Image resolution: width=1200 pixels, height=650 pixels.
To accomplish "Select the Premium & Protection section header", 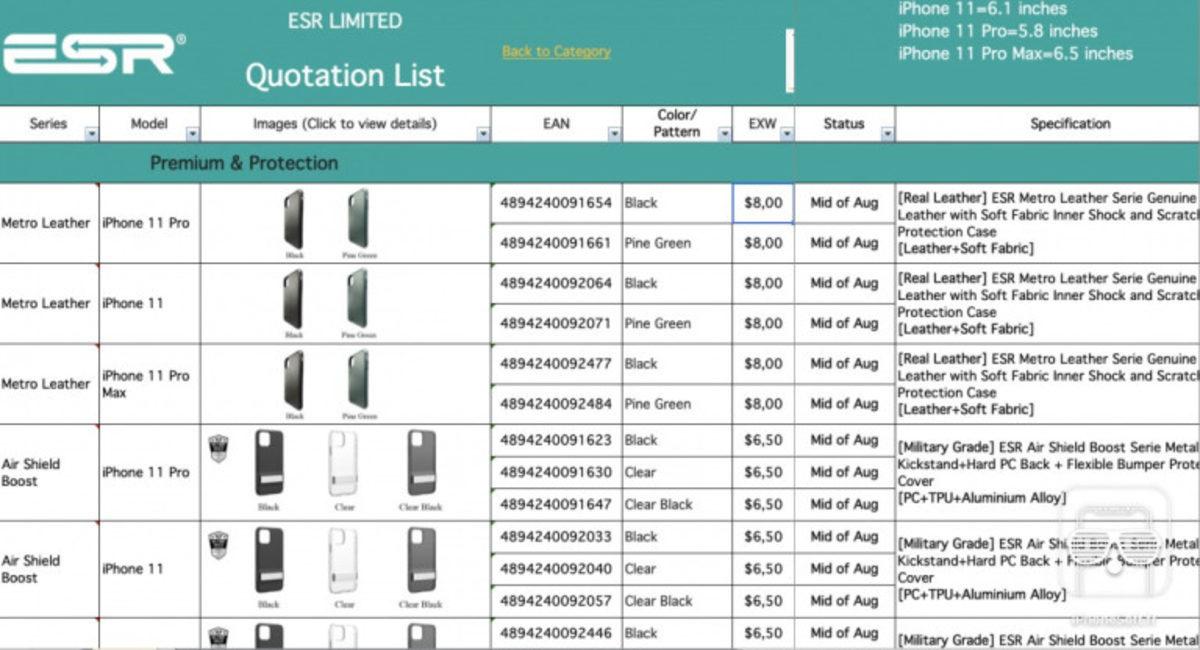I will [243, 162].
